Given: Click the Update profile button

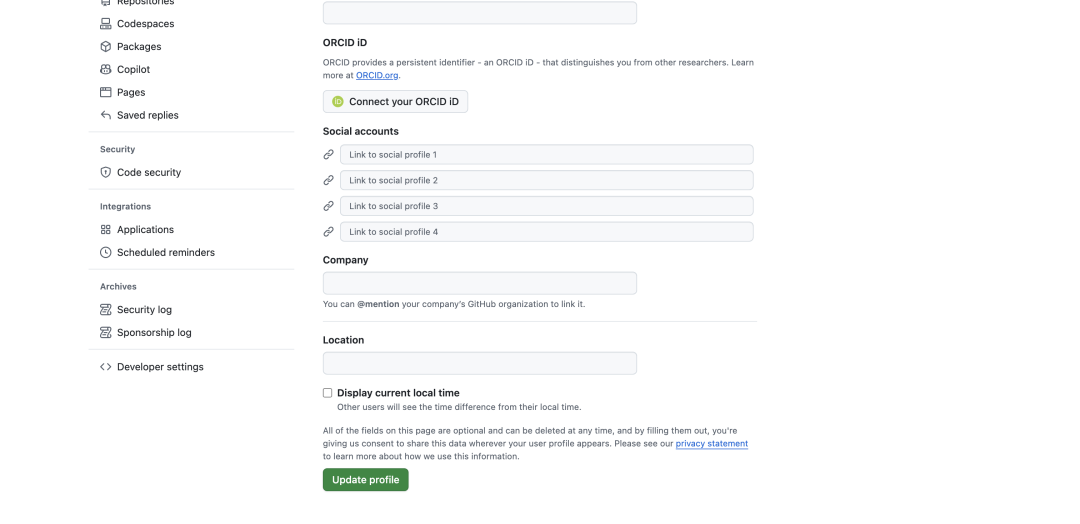Looking at the screenshot, I should point(366,480).
